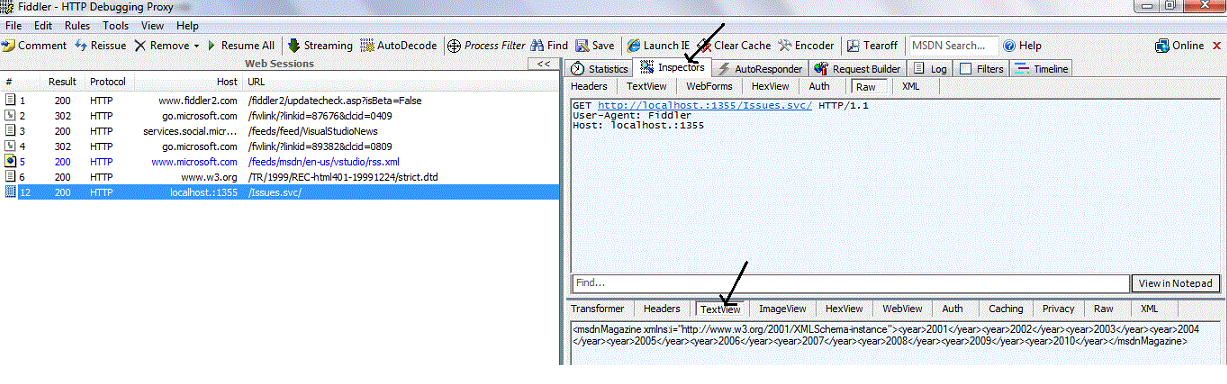Toggle the Streaming mode button

coord(320,46)
